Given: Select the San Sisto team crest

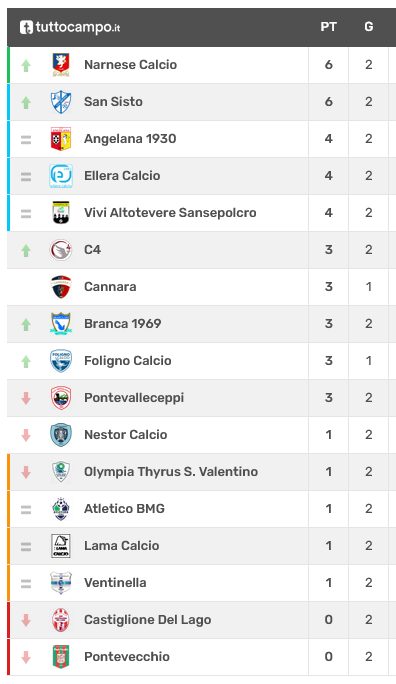Looking at the screenshot, I should (x=61, y=102).
